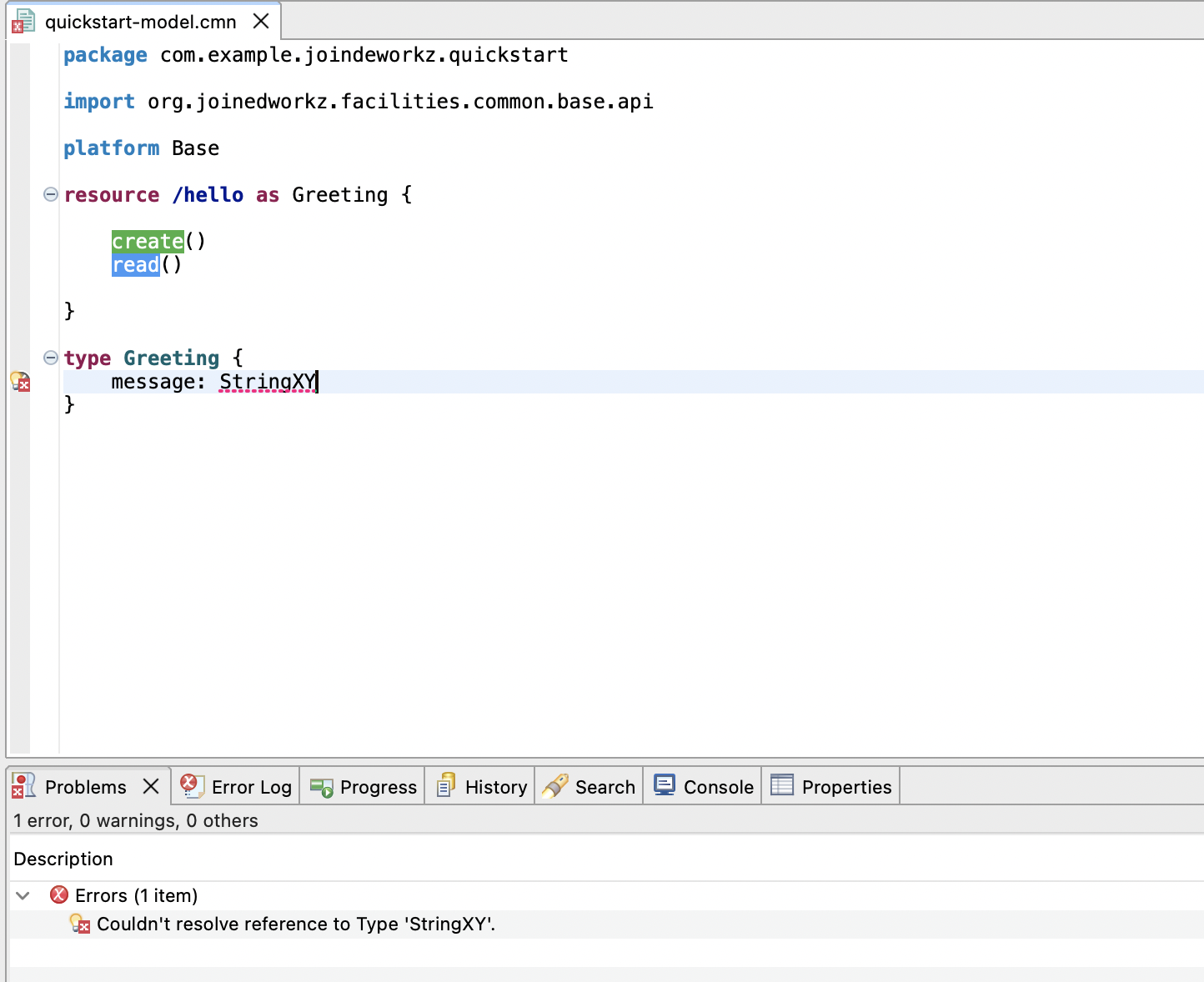The width and height of the screenshot is (1204, 982).
Task: Click the underlined StringXY text in the editor
Action: click(x=265, y=382)
